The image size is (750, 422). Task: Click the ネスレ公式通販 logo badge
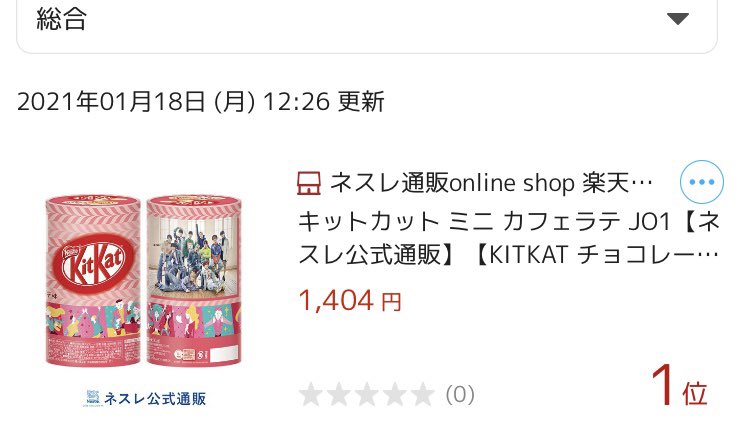tap(146, 398)
